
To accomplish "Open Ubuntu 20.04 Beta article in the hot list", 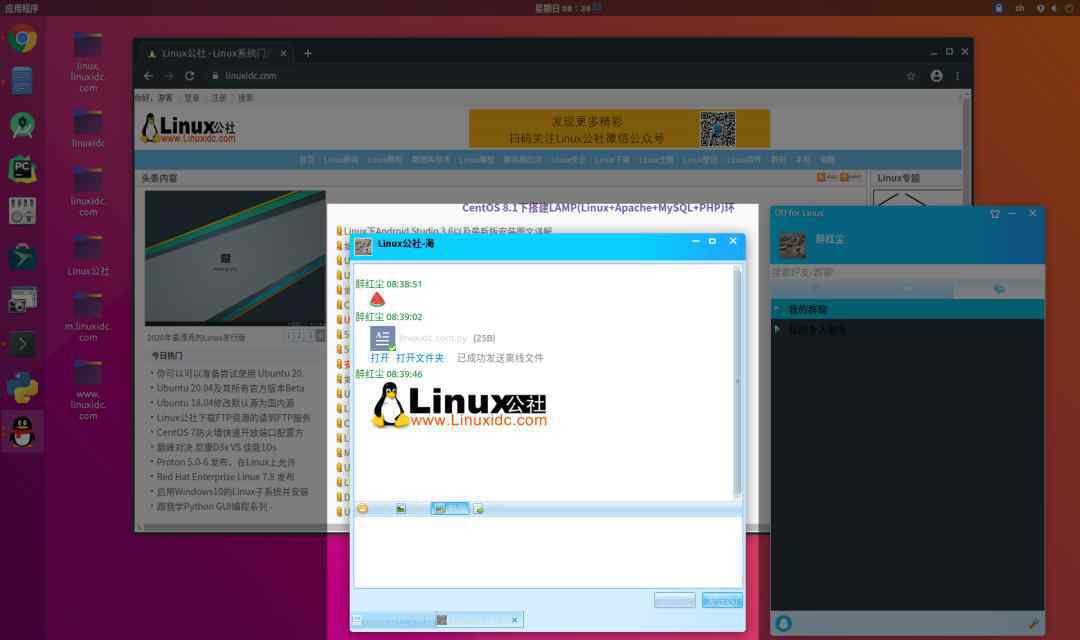I will 230,388.
